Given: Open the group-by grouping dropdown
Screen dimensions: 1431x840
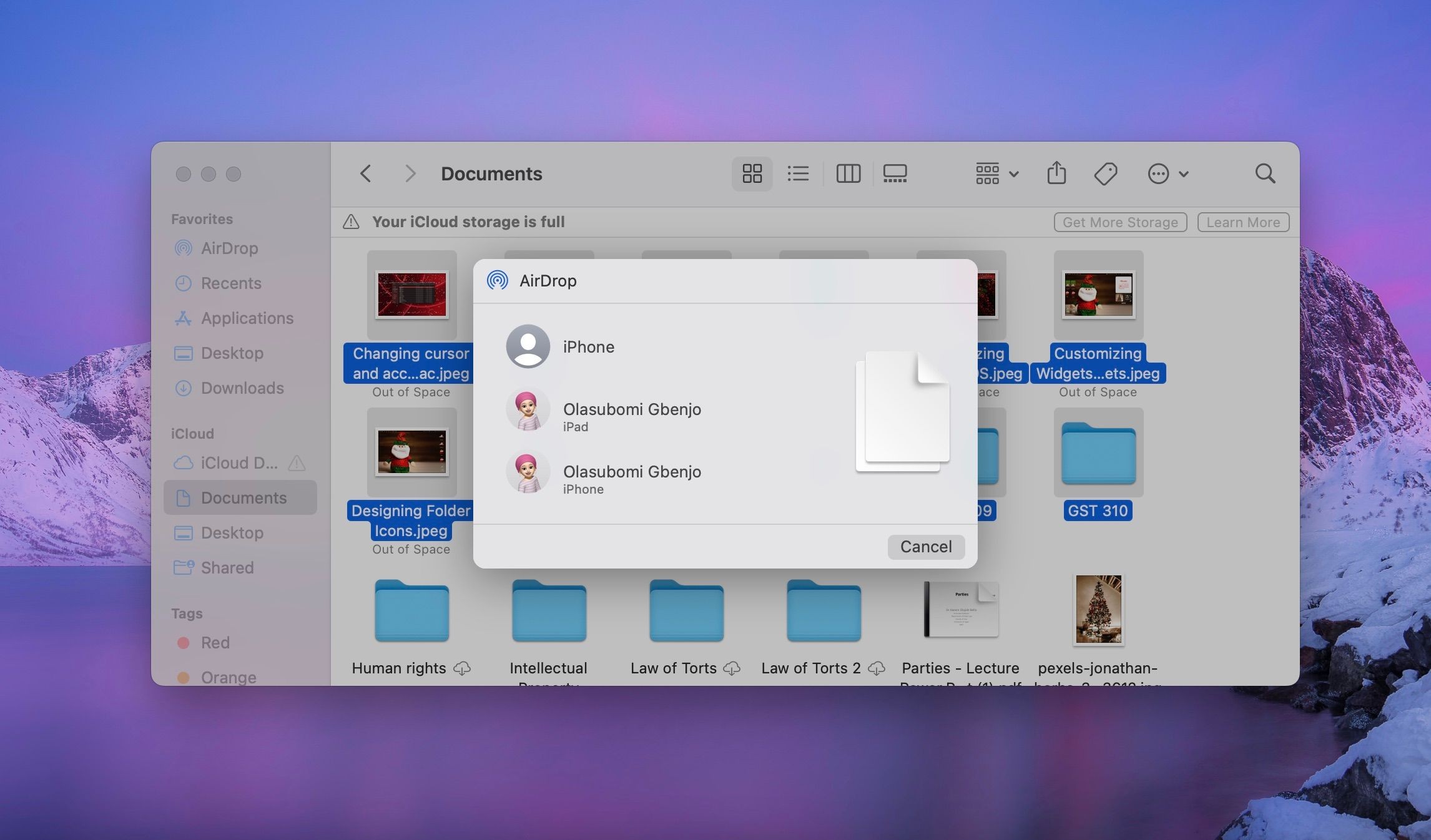Looking at the screenshot, I should 997,173.
